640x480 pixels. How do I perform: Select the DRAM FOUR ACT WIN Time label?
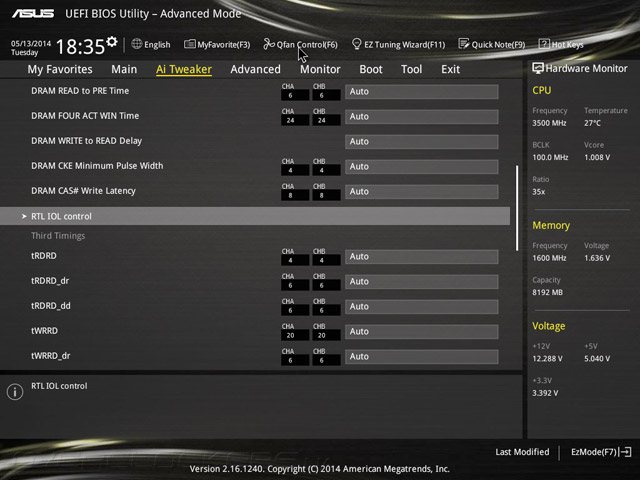pos(85,116)
